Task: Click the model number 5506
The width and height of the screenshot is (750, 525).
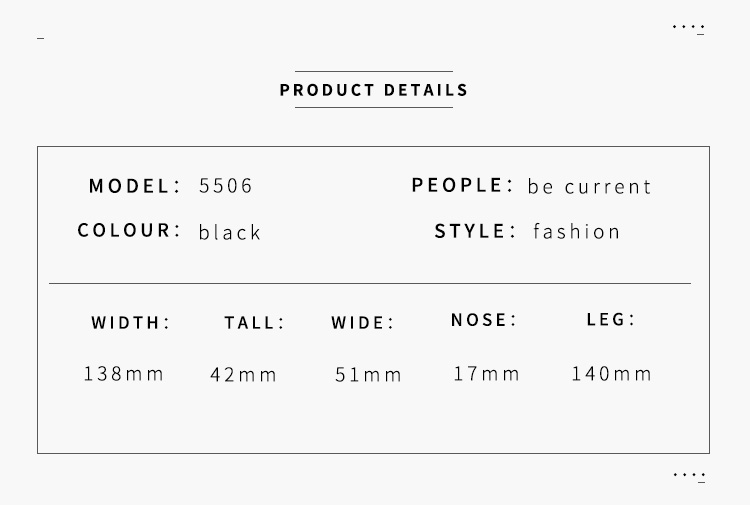Action: (225, 186)
